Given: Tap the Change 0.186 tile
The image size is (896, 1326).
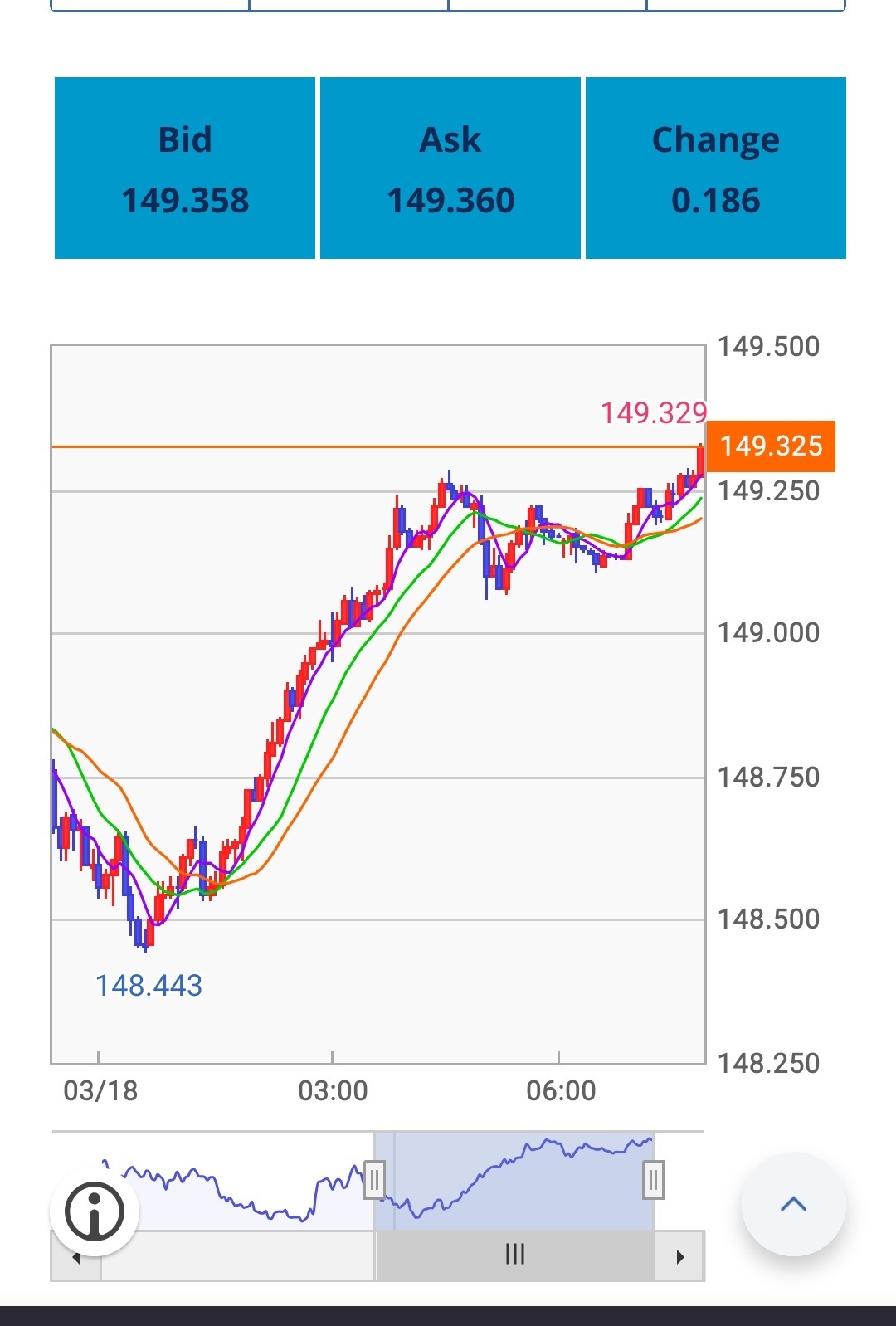Looking at the screenshot, I should [716, 168].
